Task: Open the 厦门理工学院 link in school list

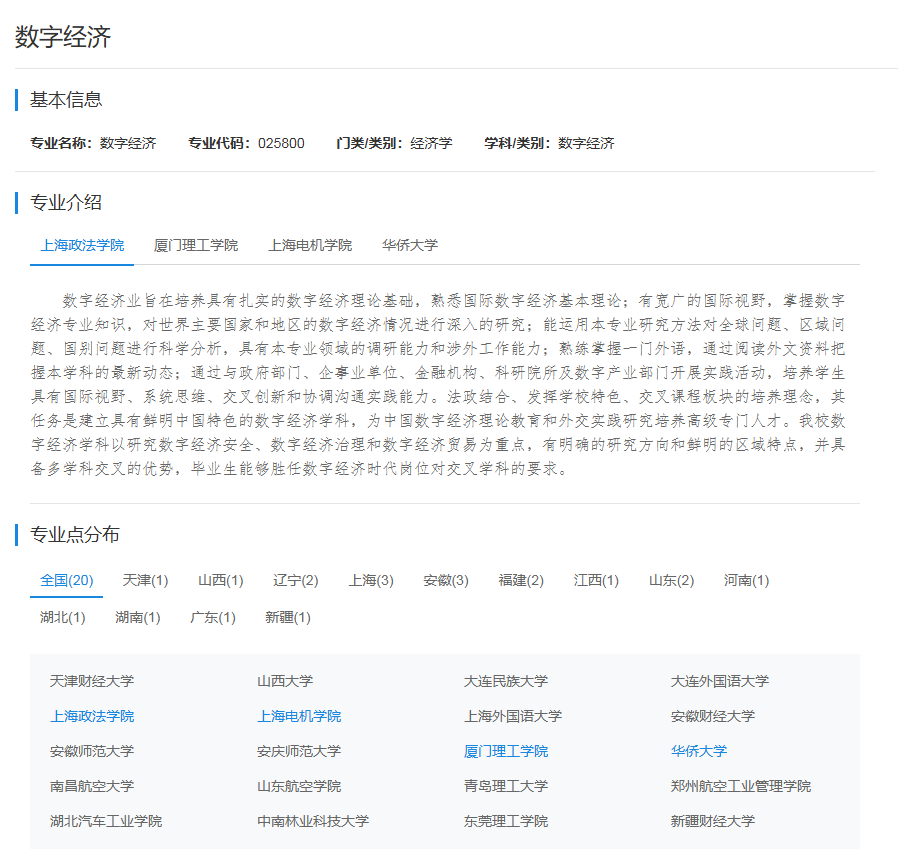Action: [x=506, y=751]
